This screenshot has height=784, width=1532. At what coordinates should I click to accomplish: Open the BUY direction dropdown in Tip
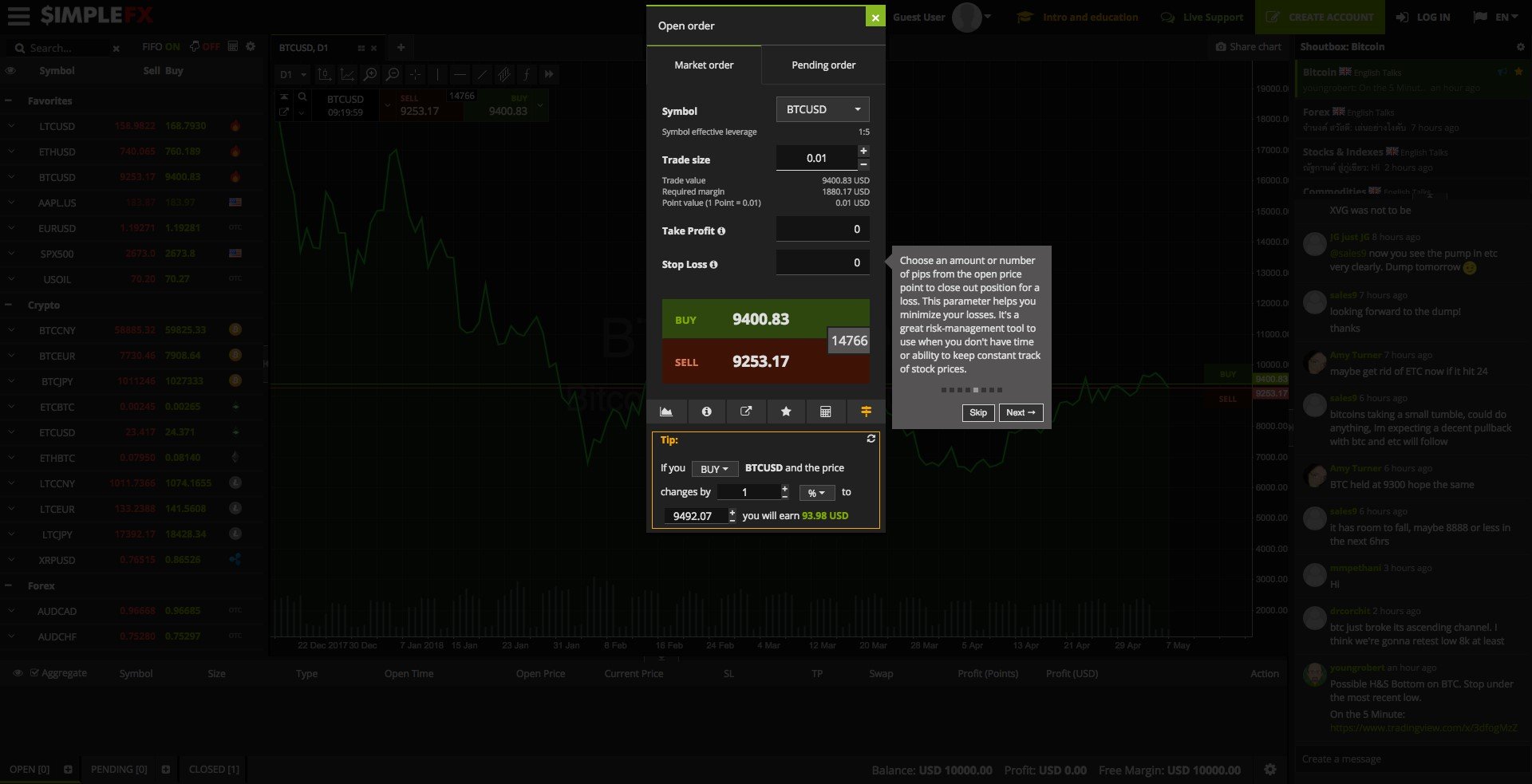(x=714, y=469)
